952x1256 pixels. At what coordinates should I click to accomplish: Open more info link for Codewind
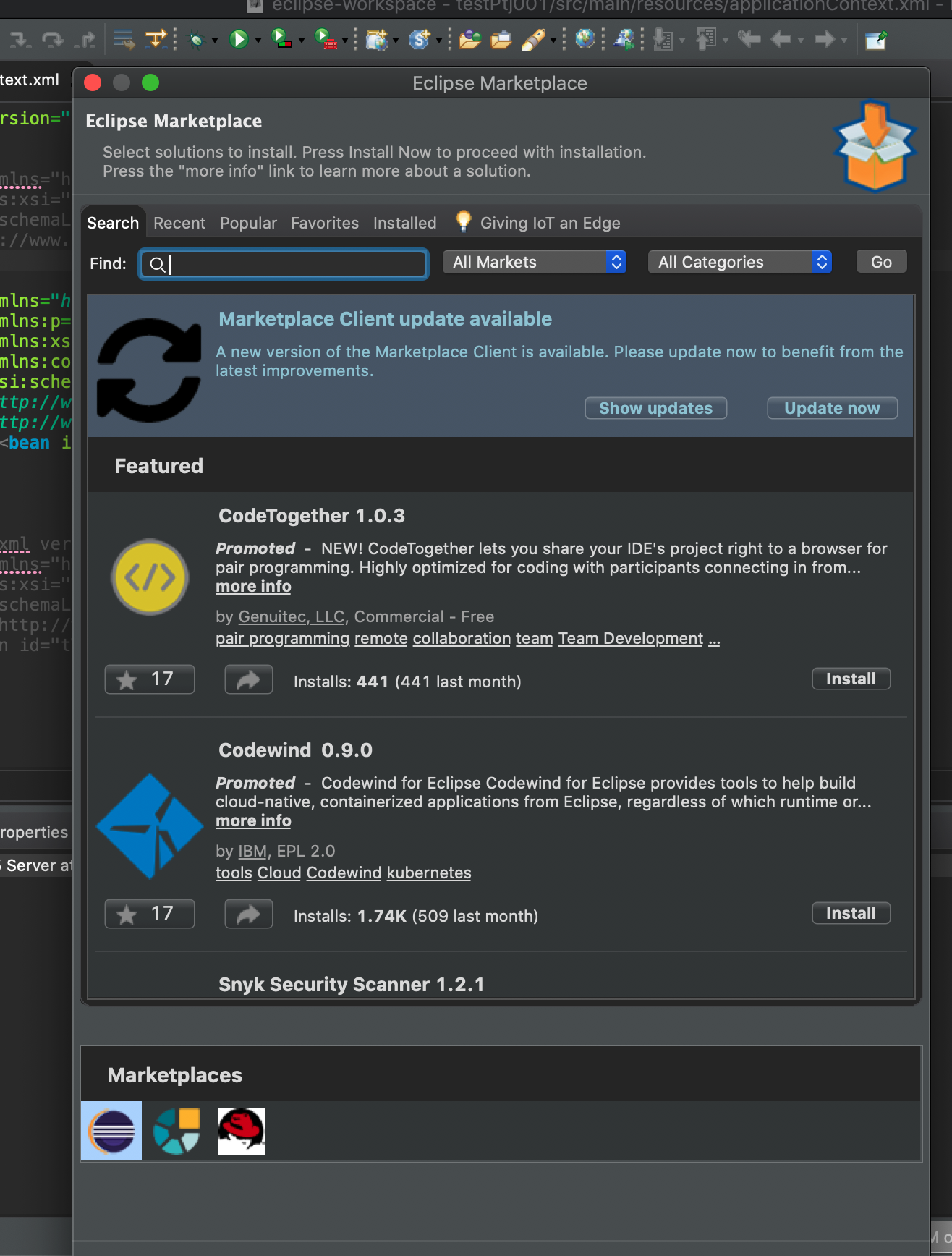[253, 821]
